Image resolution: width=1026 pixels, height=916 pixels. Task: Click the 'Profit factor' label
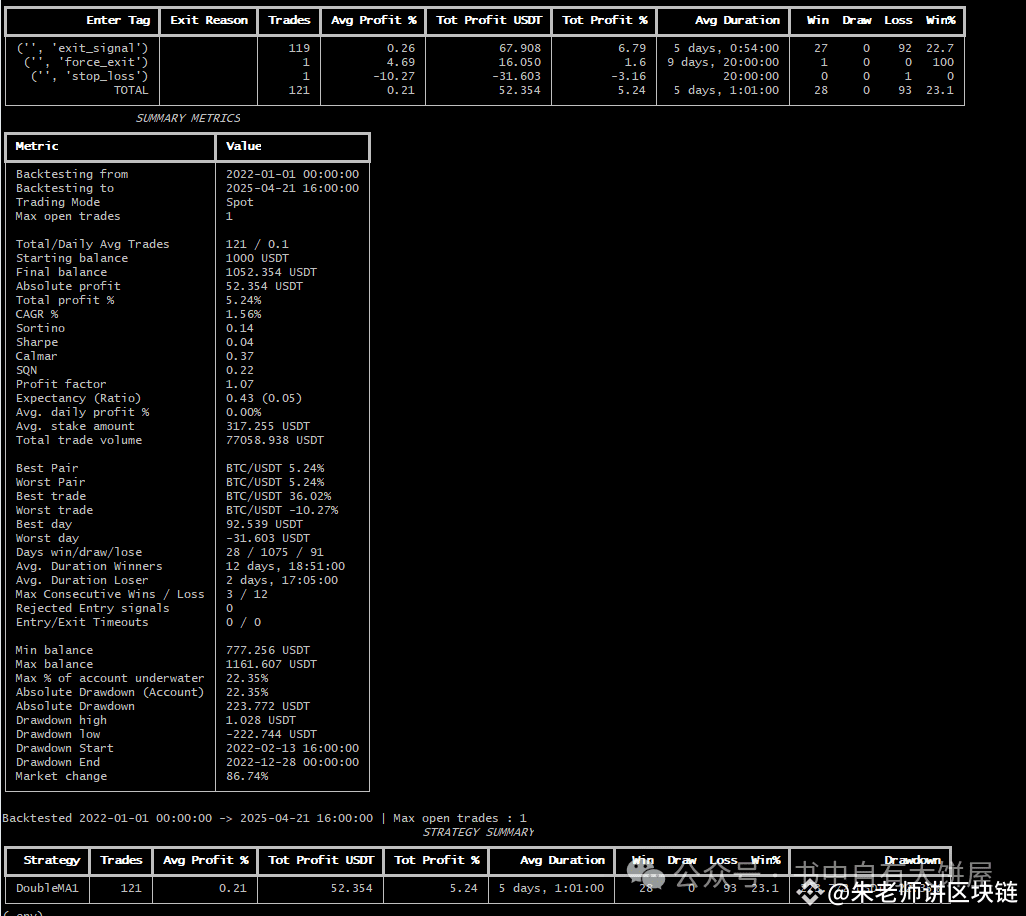pyautogui.click(x=61, y=384)
